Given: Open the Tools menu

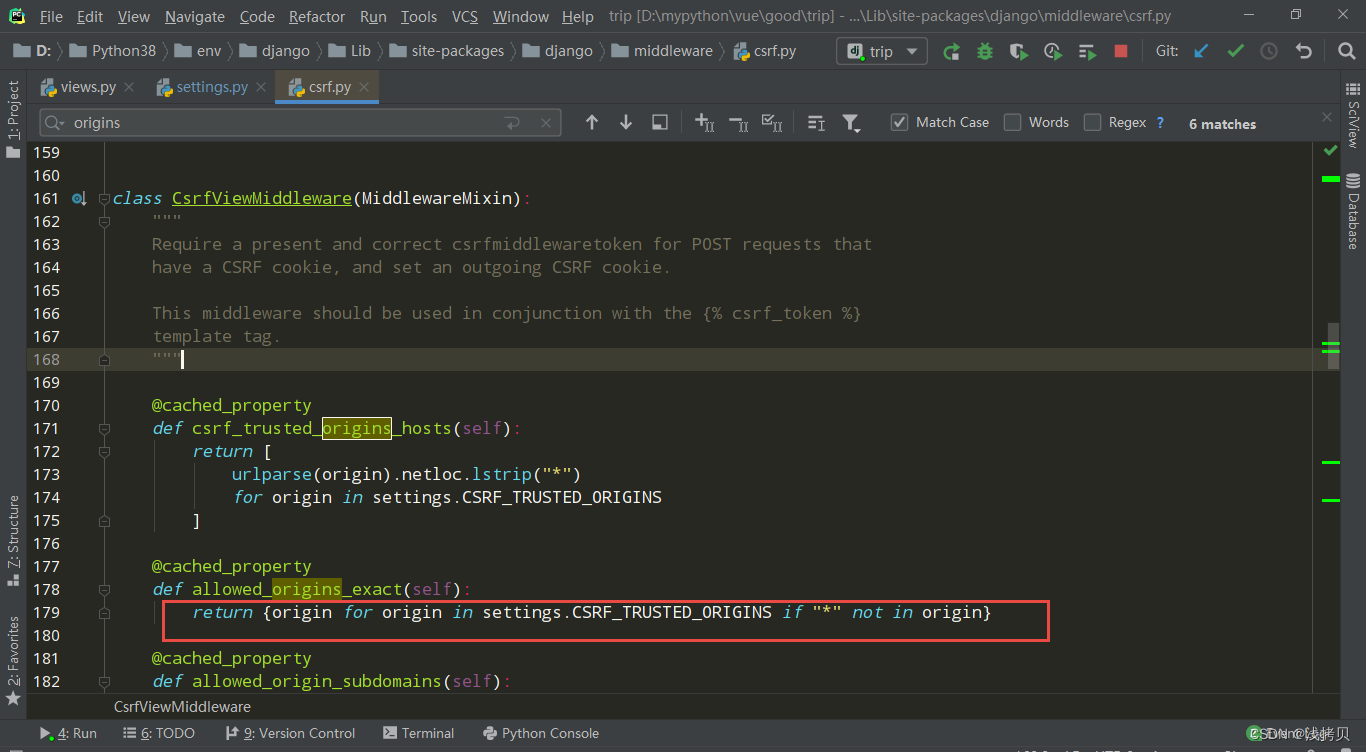Looking at the screenshot, I should [419, 16].
